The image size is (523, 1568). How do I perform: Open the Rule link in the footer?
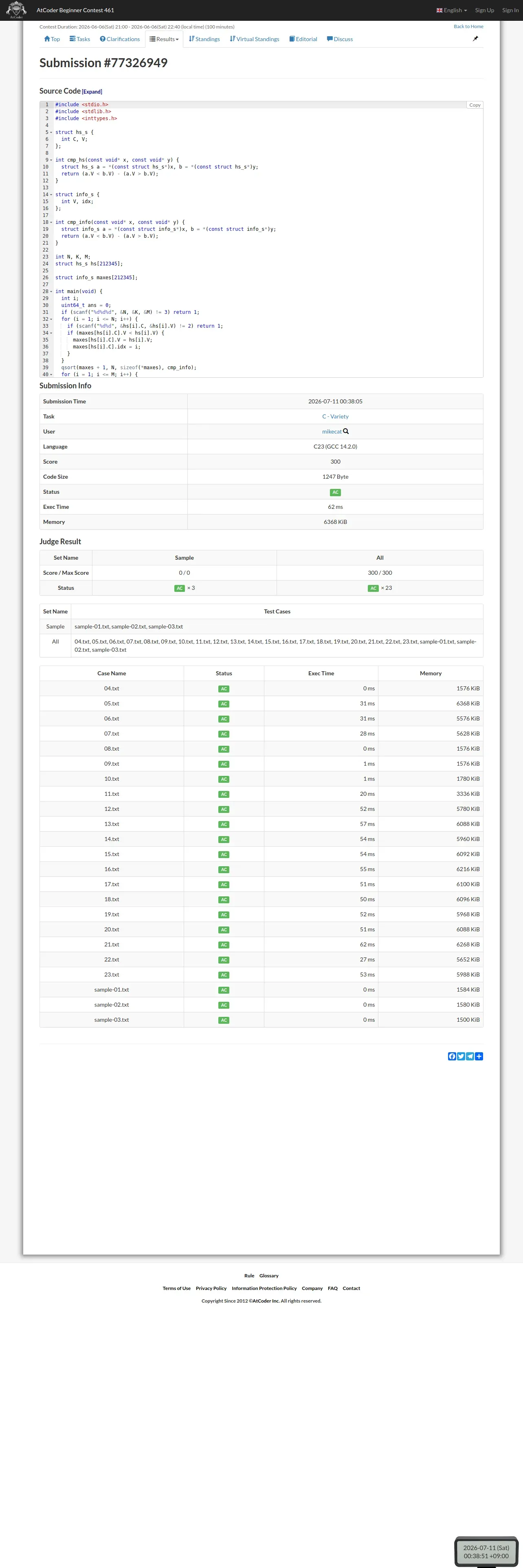(x=249, y=1275)
